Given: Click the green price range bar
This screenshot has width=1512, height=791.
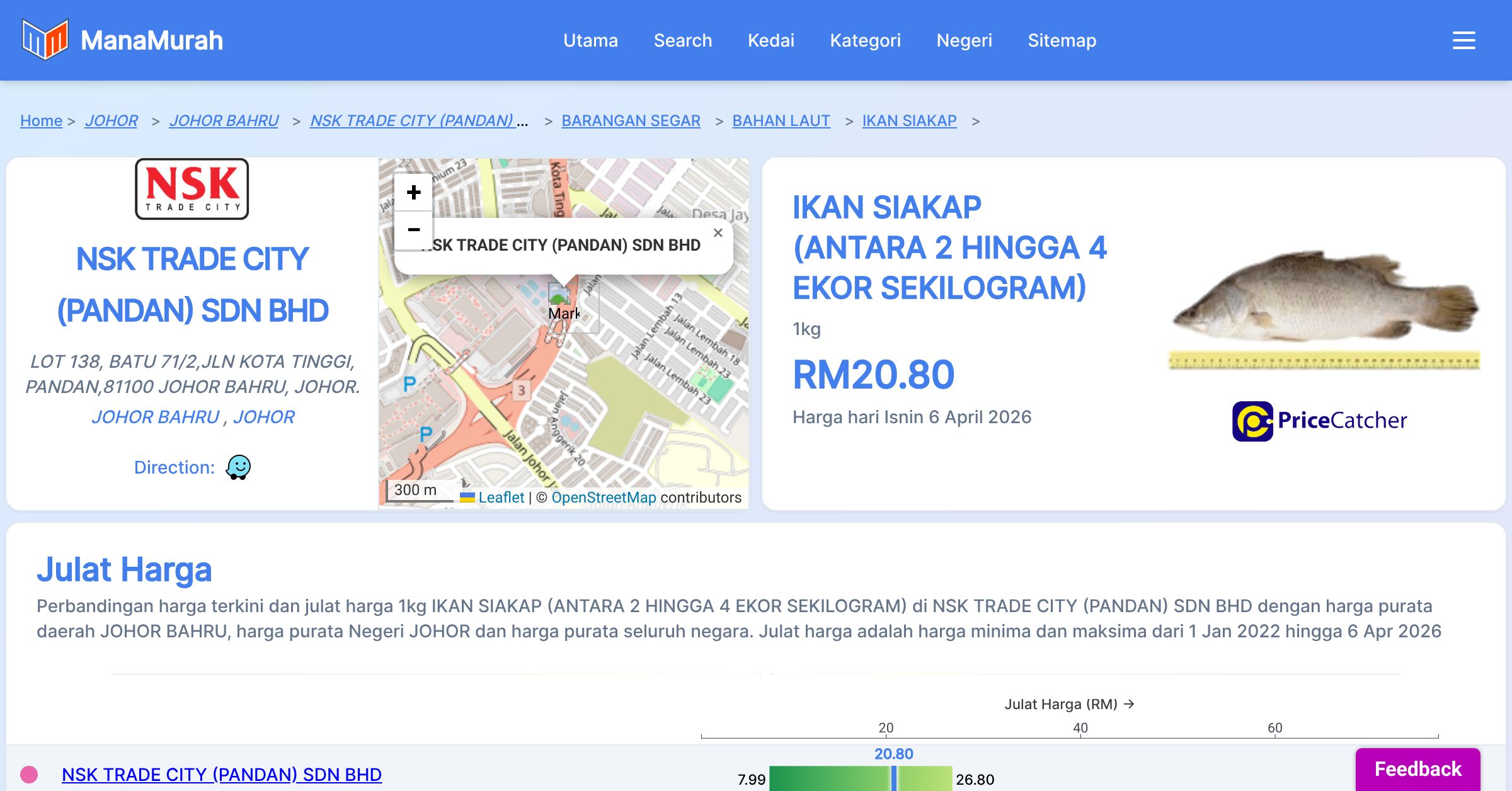Looking at the screenshot, I should pos(832,779).
